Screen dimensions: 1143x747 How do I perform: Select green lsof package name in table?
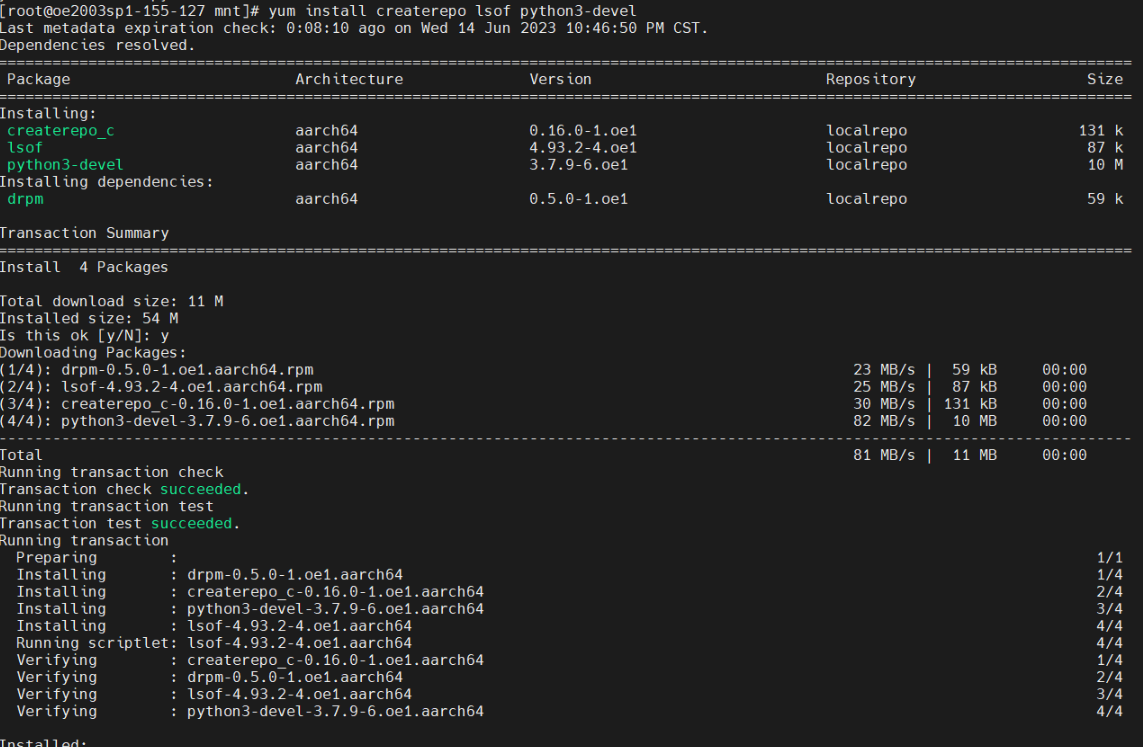25,148
